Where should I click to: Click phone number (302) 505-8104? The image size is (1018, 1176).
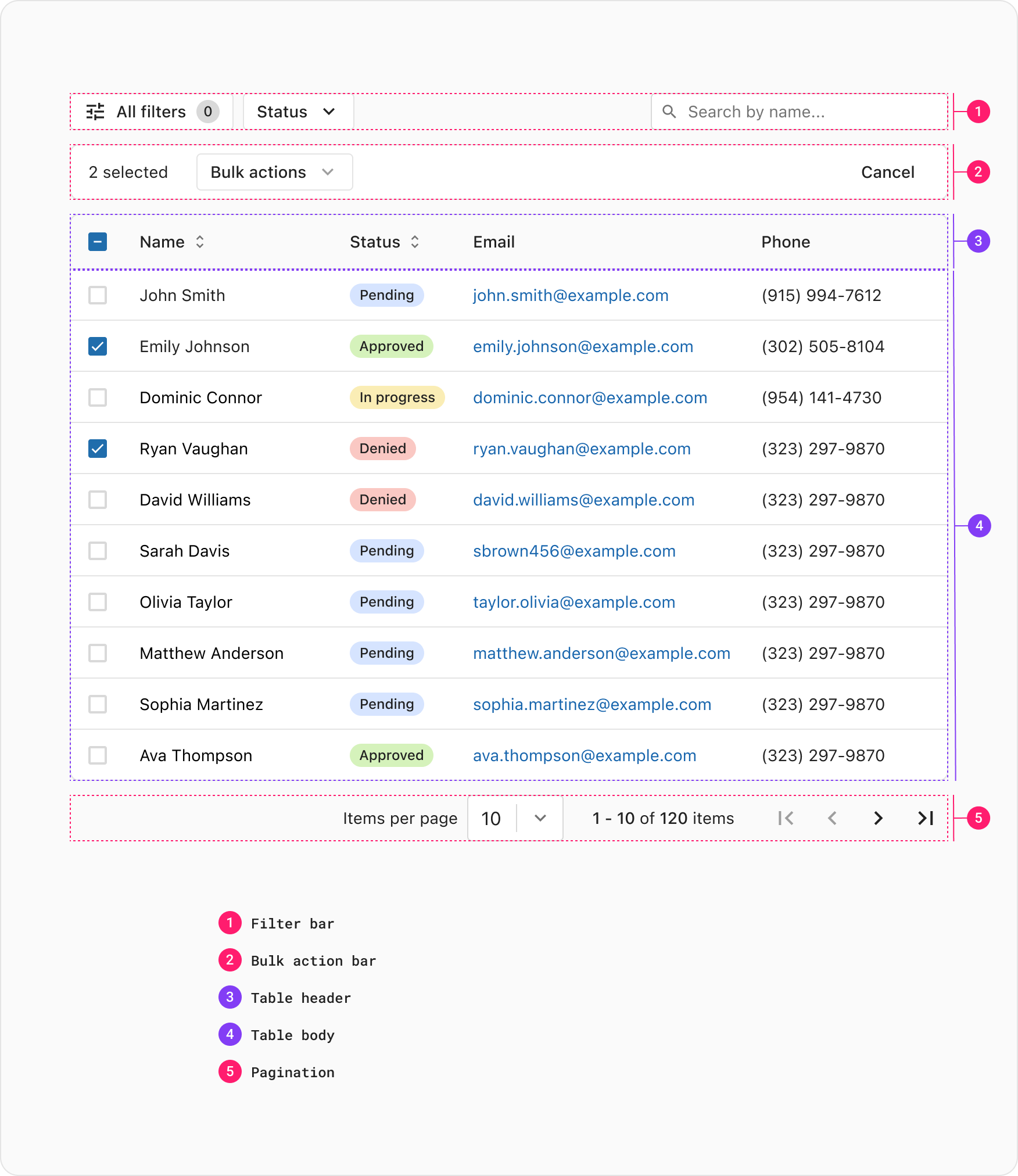pos(823,346)
